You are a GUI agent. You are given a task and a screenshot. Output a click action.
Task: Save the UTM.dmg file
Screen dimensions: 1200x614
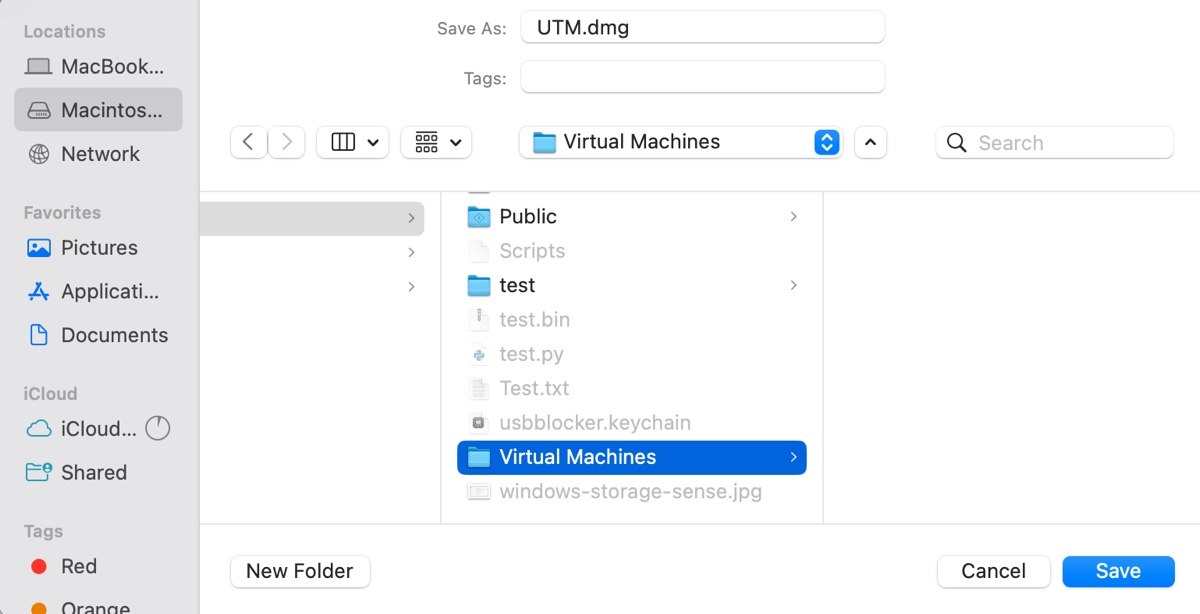1118,571
